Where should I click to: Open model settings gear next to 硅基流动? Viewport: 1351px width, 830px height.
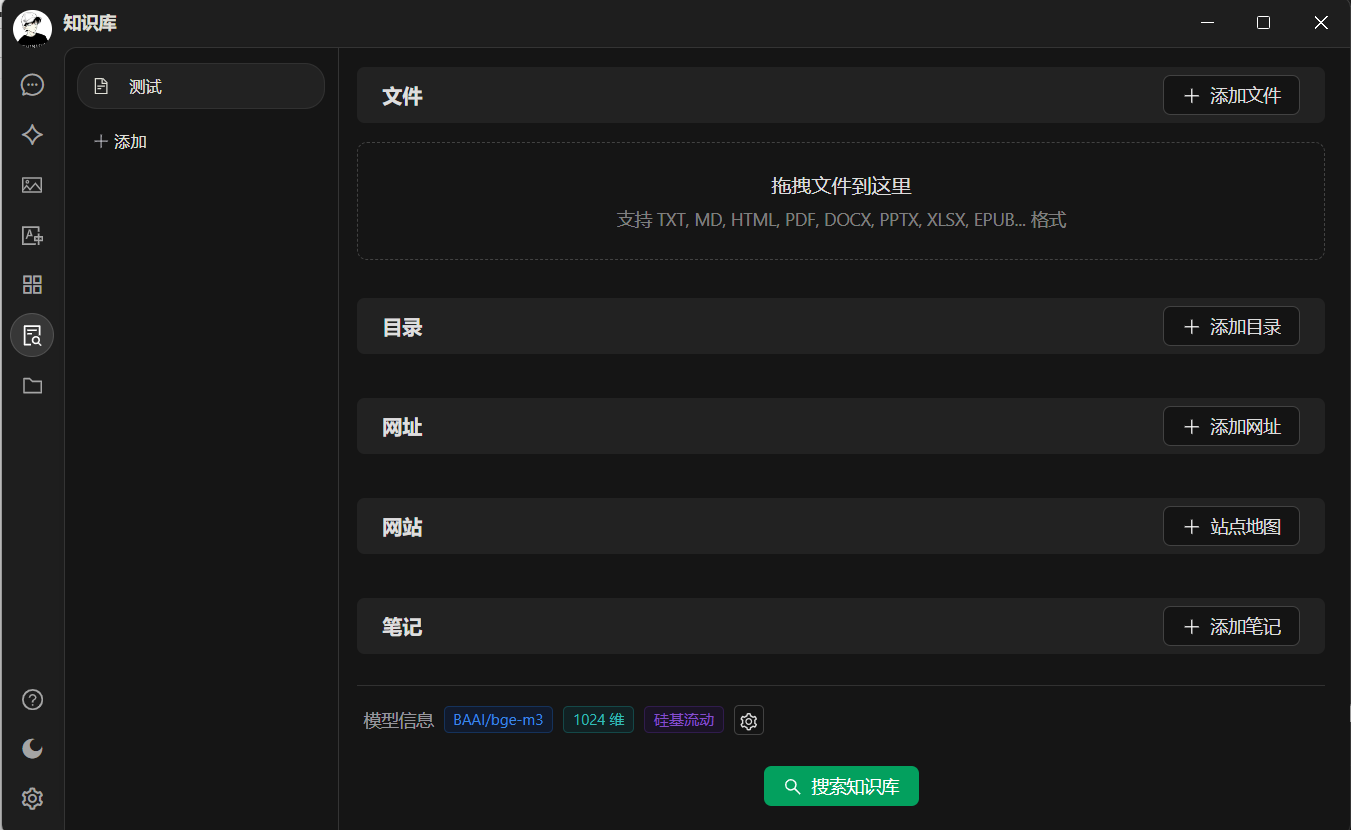coord(749,721)
